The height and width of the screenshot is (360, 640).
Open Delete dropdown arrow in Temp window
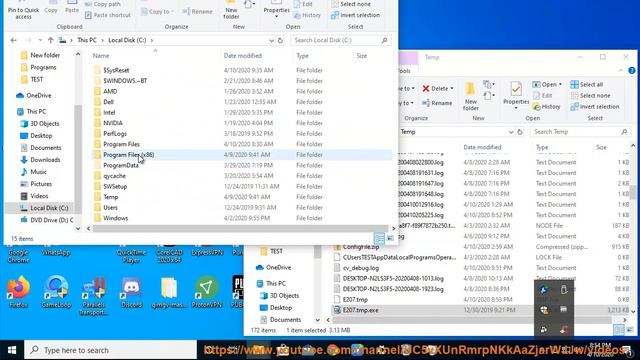pos(451,89)
